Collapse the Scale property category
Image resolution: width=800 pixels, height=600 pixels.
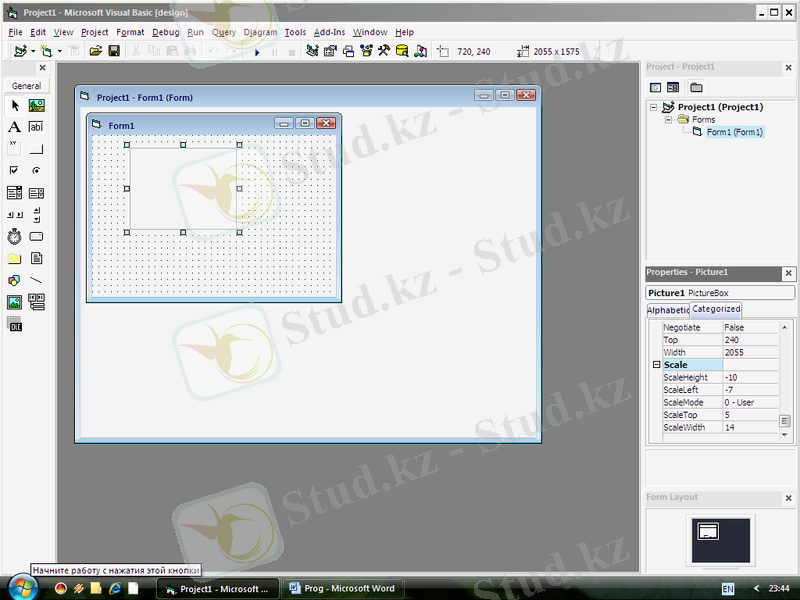click(657, 365)
